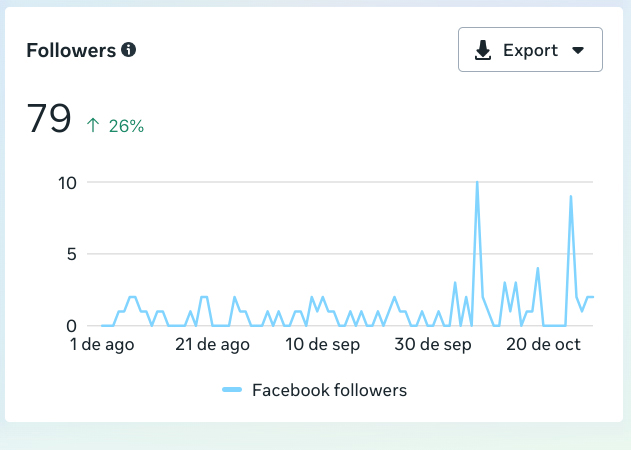Screen dimensions: 631x450
Task: Click the info icon next to Followers
Action: click(x=128, y=50)
